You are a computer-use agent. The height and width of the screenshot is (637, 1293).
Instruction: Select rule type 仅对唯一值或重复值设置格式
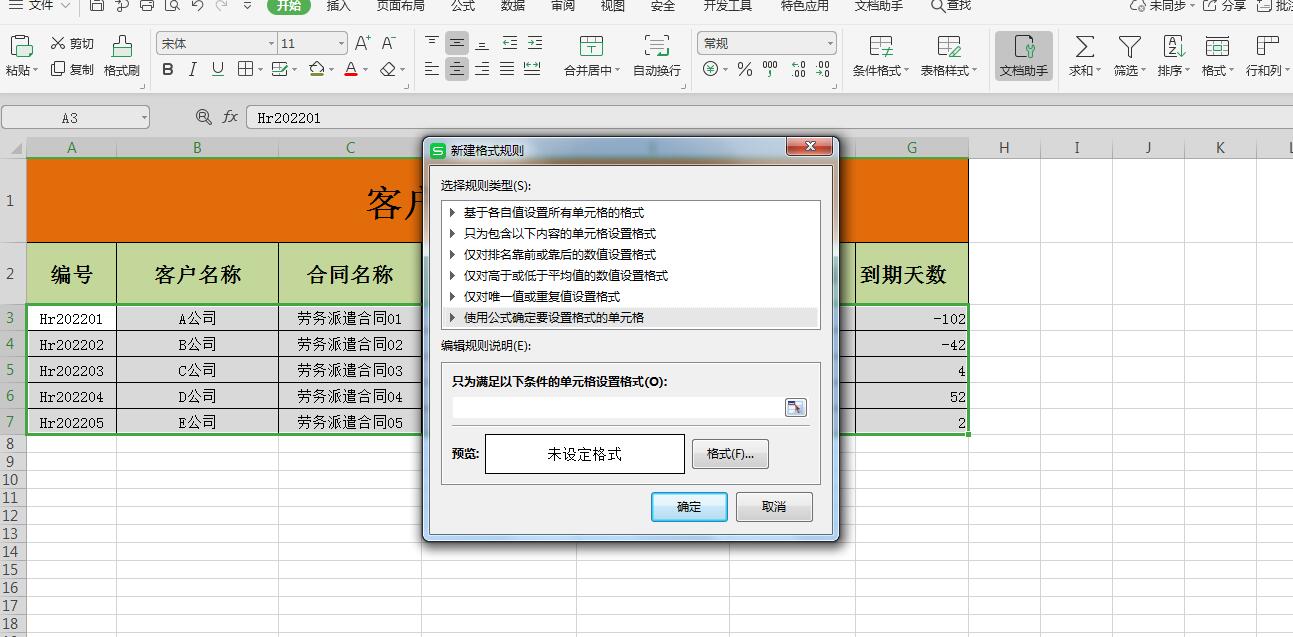631,296
